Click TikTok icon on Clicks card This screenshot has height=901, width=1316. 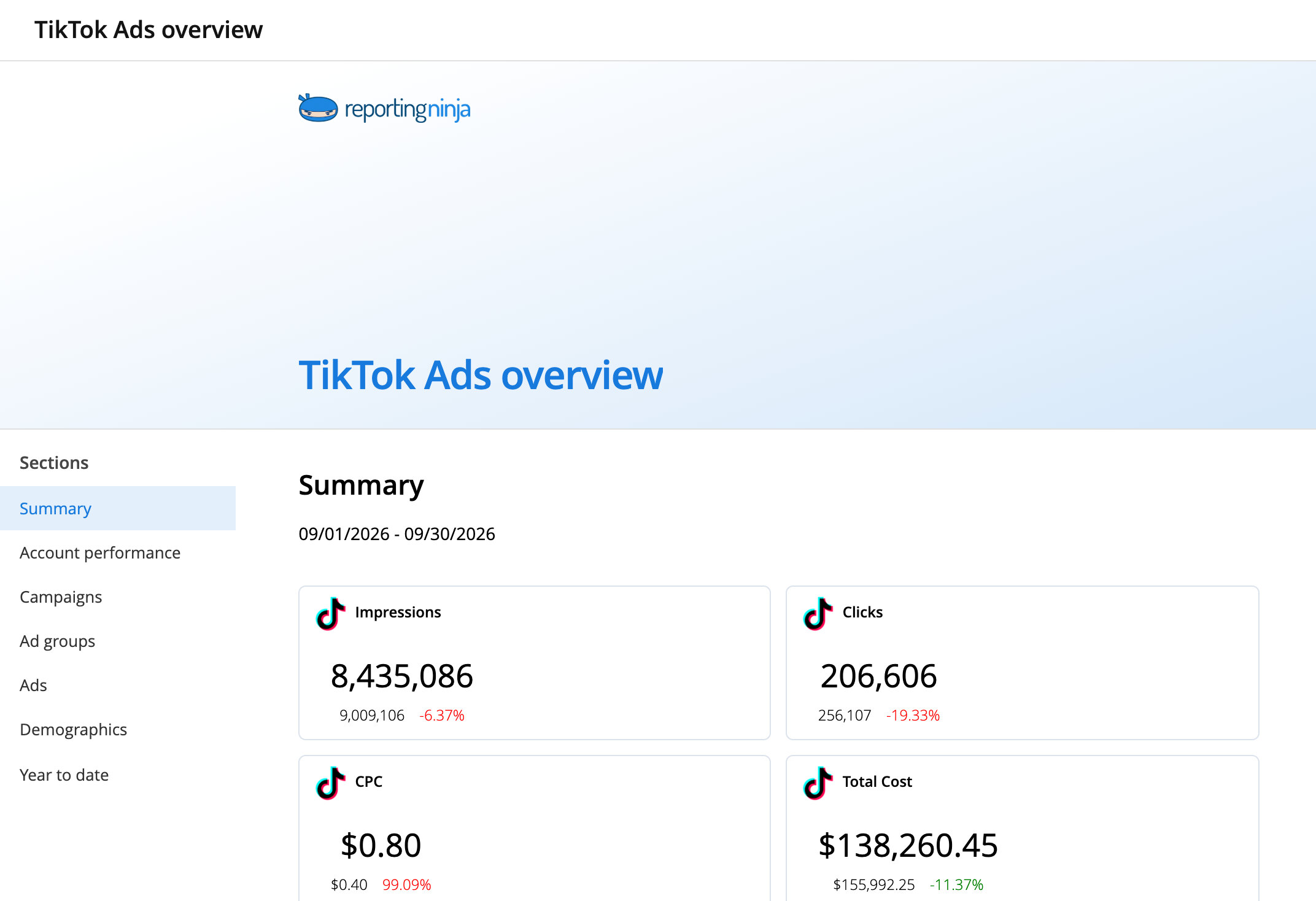tap(818, 613)
